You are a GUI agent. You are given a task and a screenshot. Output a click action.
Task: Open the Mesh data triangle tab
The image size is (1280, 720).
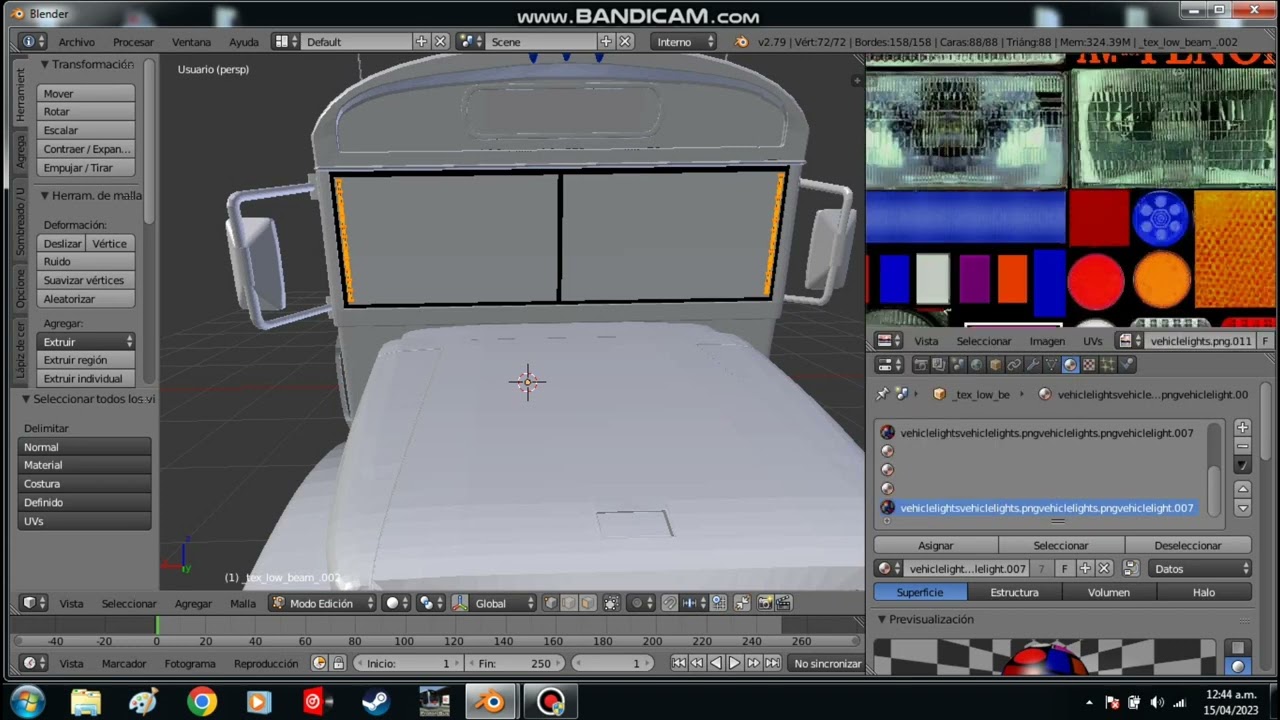1051,365
